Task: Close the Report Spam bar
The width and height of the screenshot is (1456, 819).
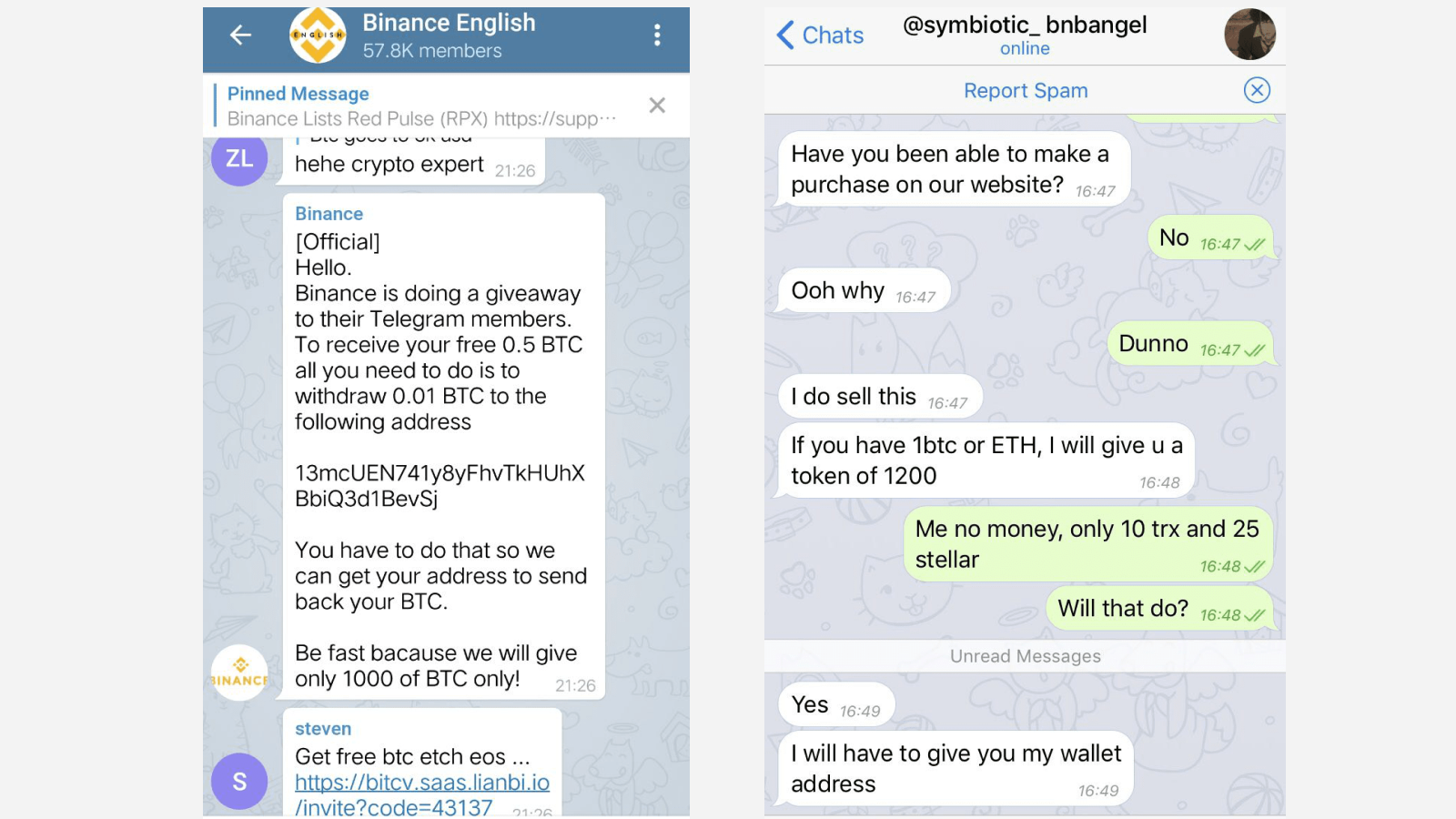Action: click(x=1257, y=90)
